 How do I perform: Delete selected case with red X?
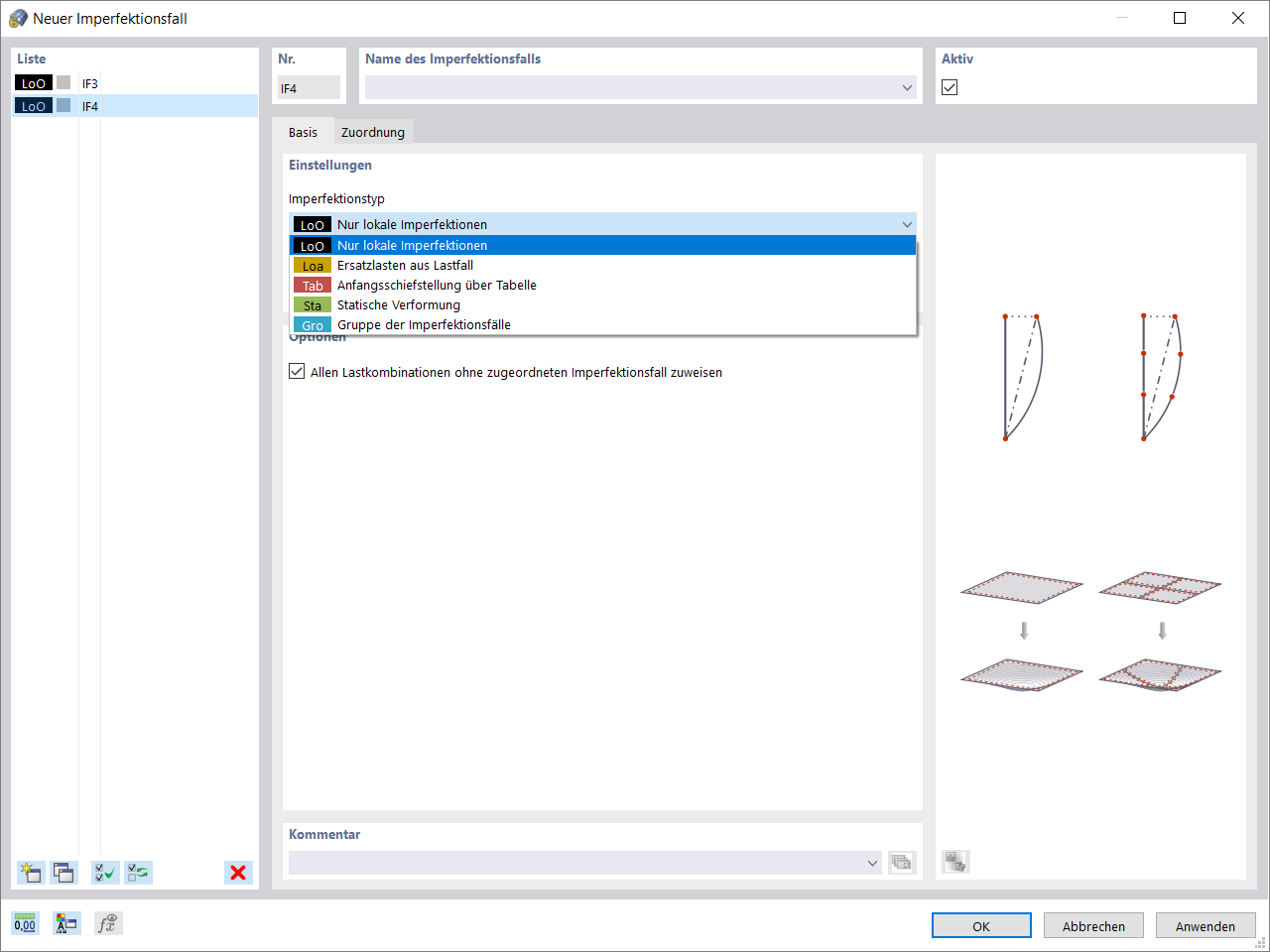click(x=238, y=873)
